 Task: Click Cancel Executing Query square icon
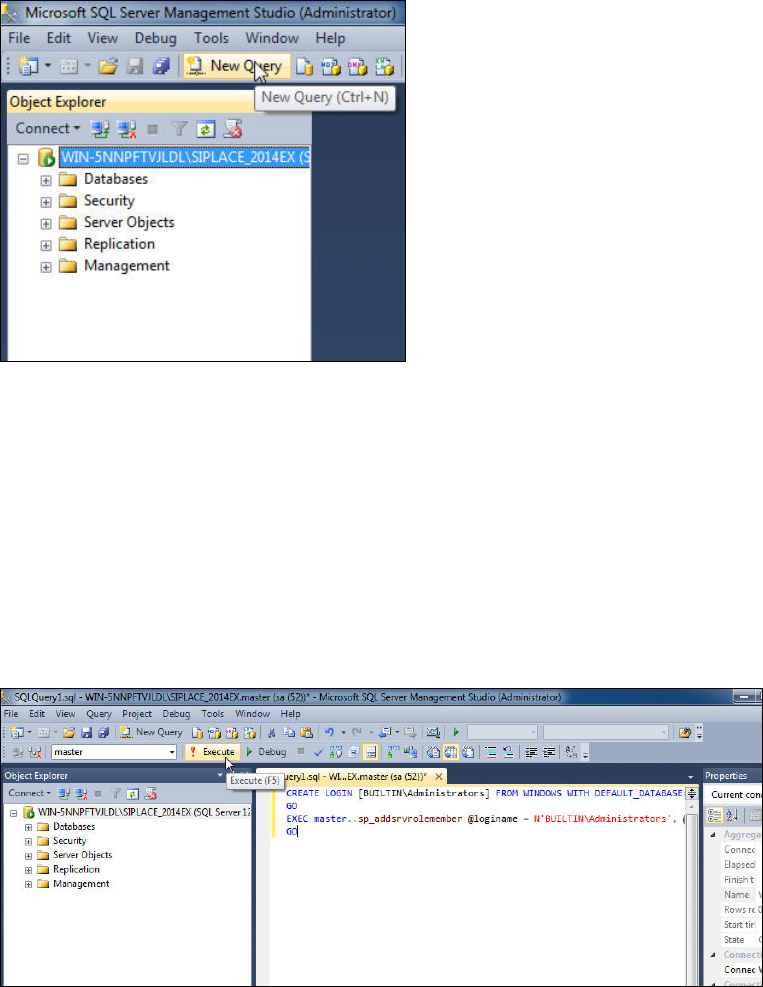(301, 752)
